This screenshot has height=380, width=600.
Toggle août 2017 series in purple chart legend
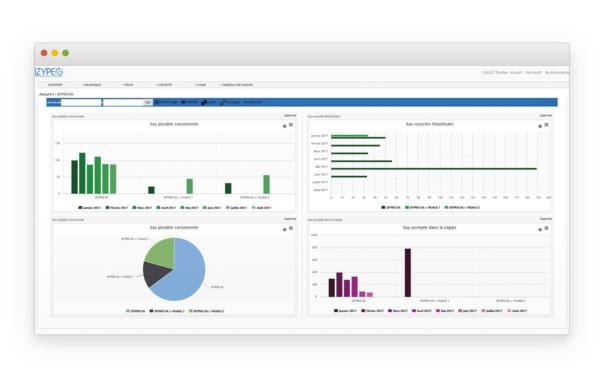point(517,311)
